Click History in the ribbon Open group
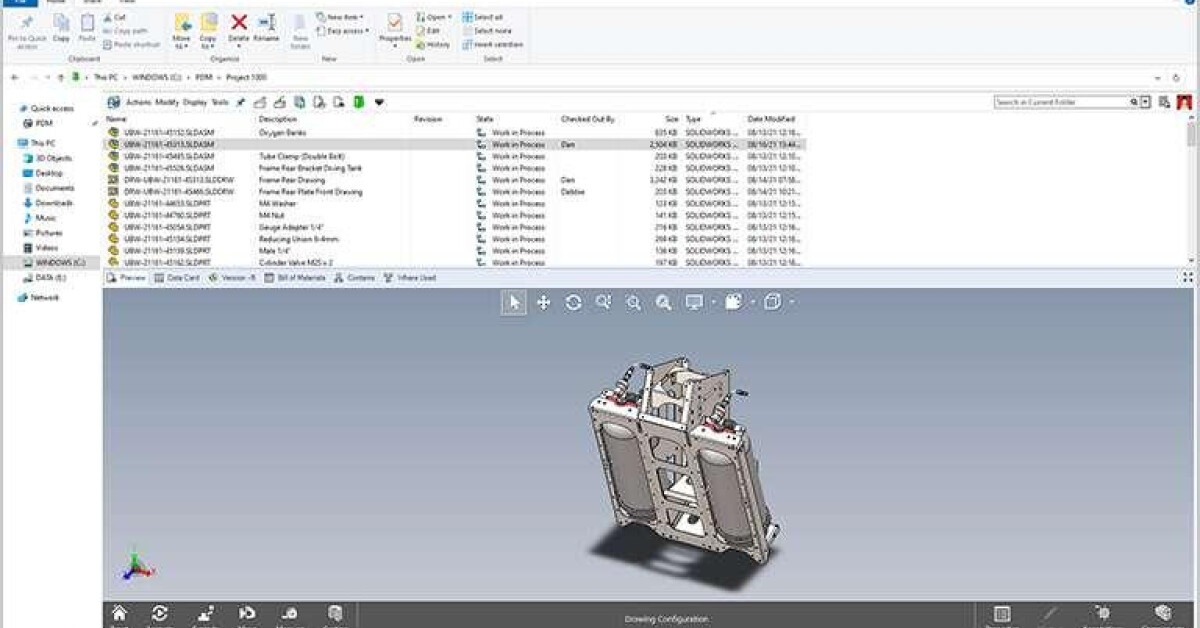The image size is (1200, 628). pos(433,44)
